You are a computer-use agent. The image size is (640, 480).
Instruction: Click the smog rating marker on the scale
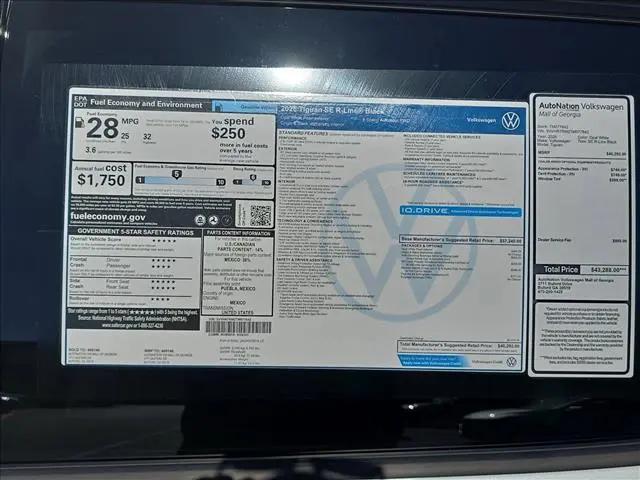[253, 178]
